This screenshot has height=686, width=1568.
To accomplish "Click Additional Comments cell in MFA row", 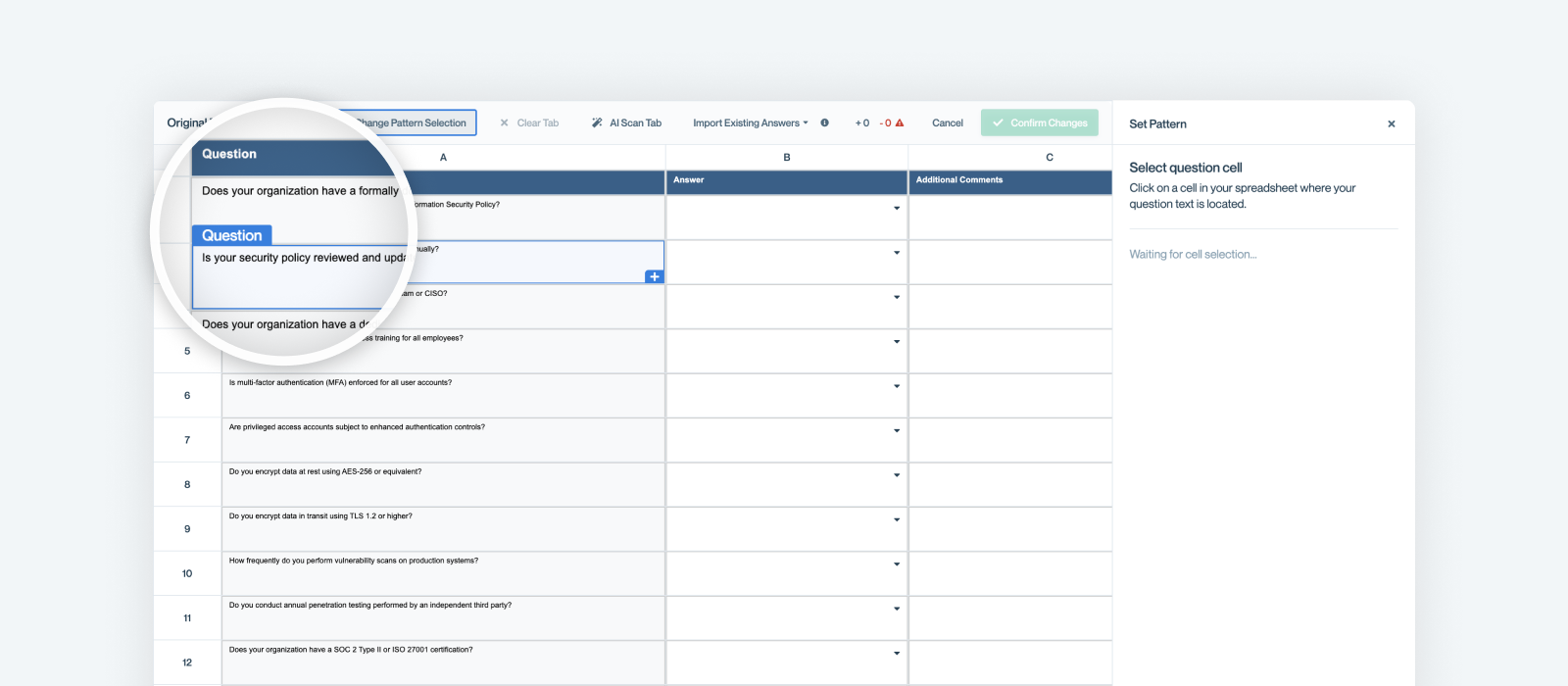I will click(1010, 396).
